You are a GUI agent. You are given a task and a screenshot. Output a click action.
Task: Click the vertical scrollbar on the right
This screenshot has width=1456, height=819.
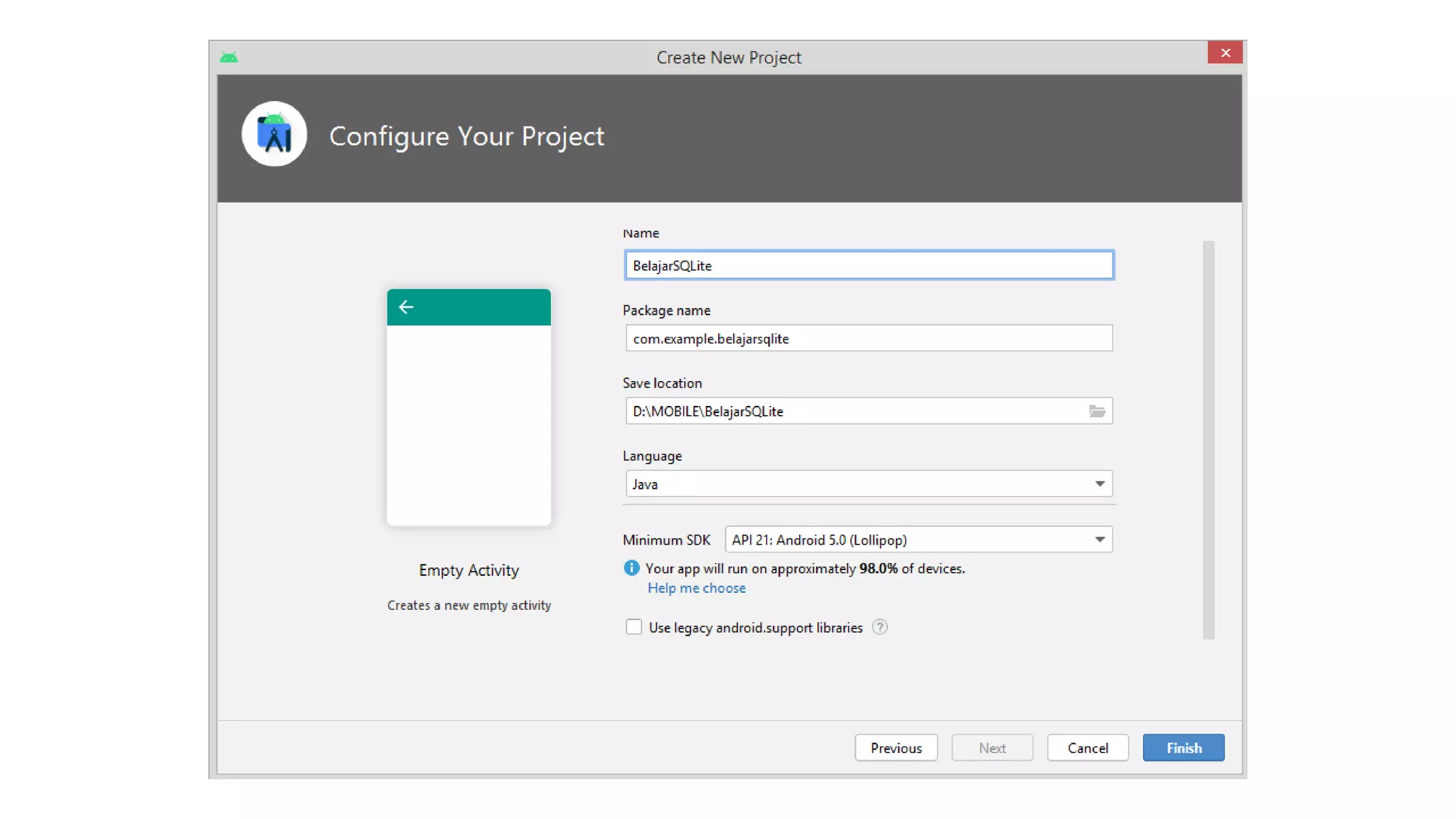(x=1208, y=440)
